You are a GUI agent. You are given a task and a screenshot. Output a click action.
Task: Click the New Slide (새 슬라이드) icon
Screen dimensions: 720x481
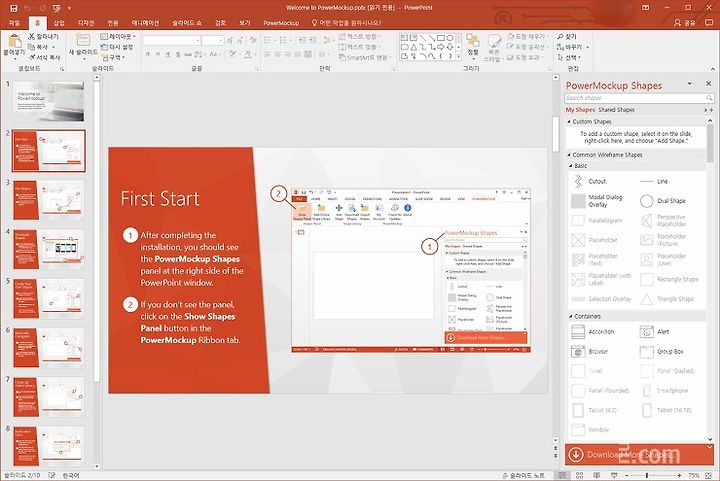click(83, 40)
